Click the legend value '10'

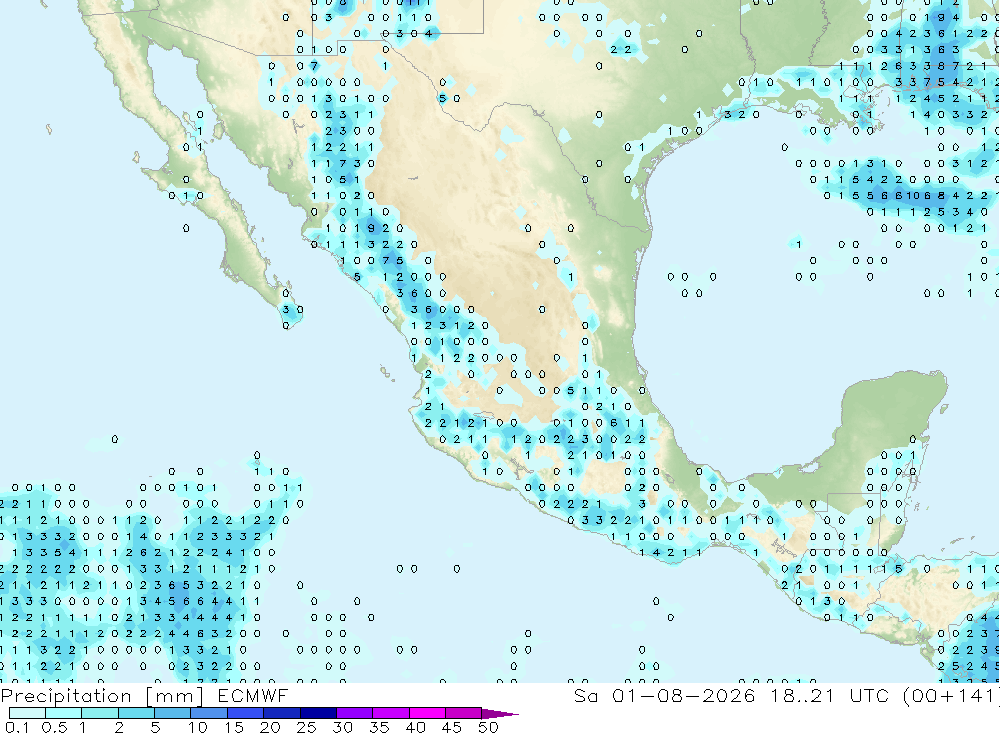(198, 727)
